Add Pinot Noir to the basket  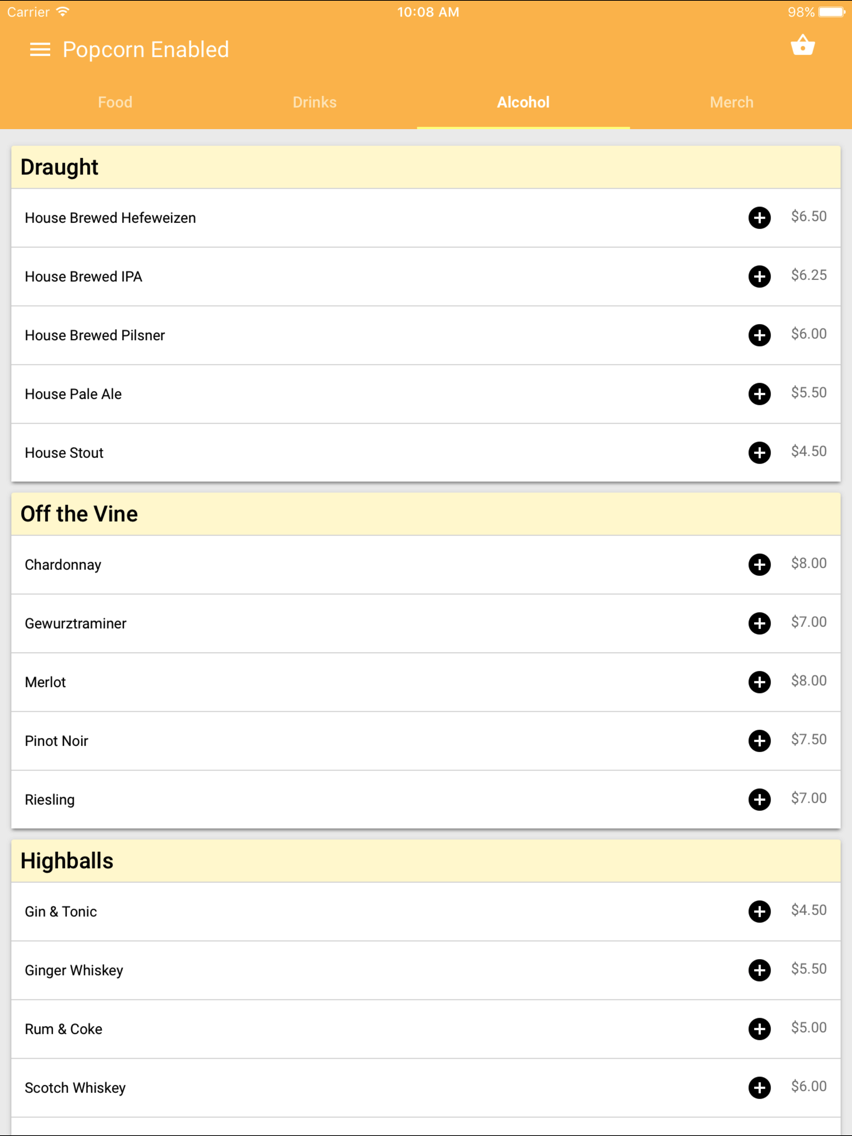click(x=759, y=740)
